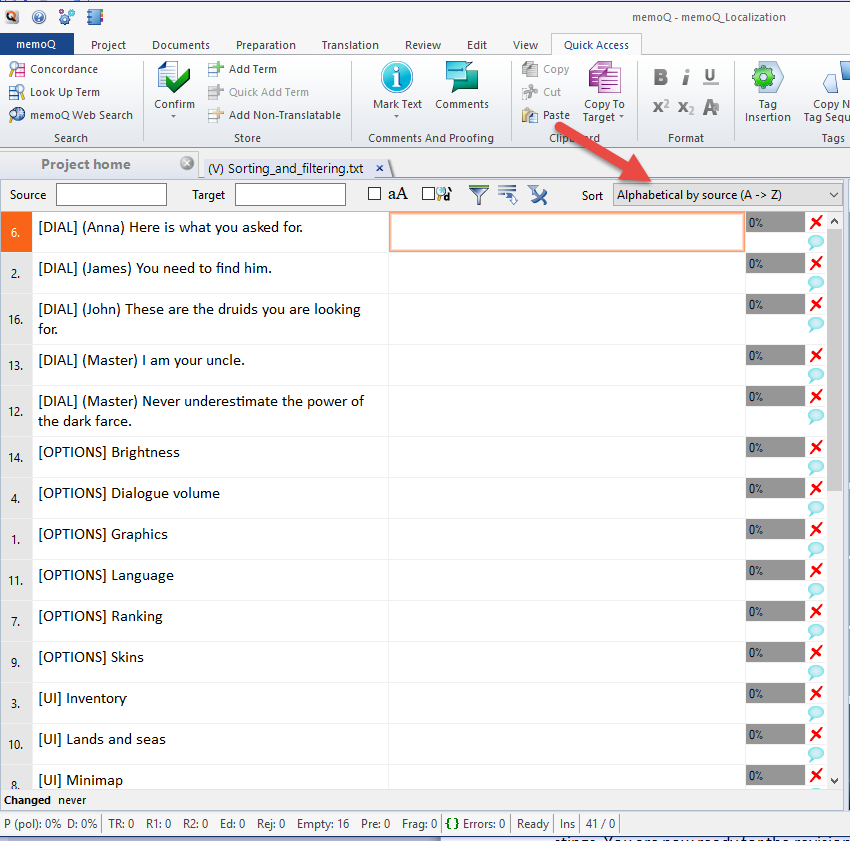Image resolution: width=850 pixels, height=841 pixels.
Task: Select segment "[UI] Lands and seas"
Action: pyautogui.click(x=102, y=740)
